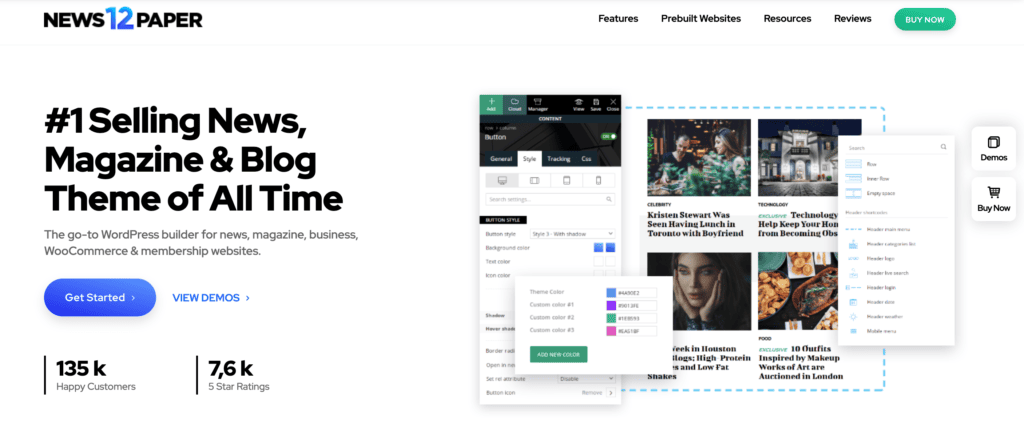This screenshot has width=1024, height=448.
Task: Pick second Background color swatch
Action: (610, 248)
